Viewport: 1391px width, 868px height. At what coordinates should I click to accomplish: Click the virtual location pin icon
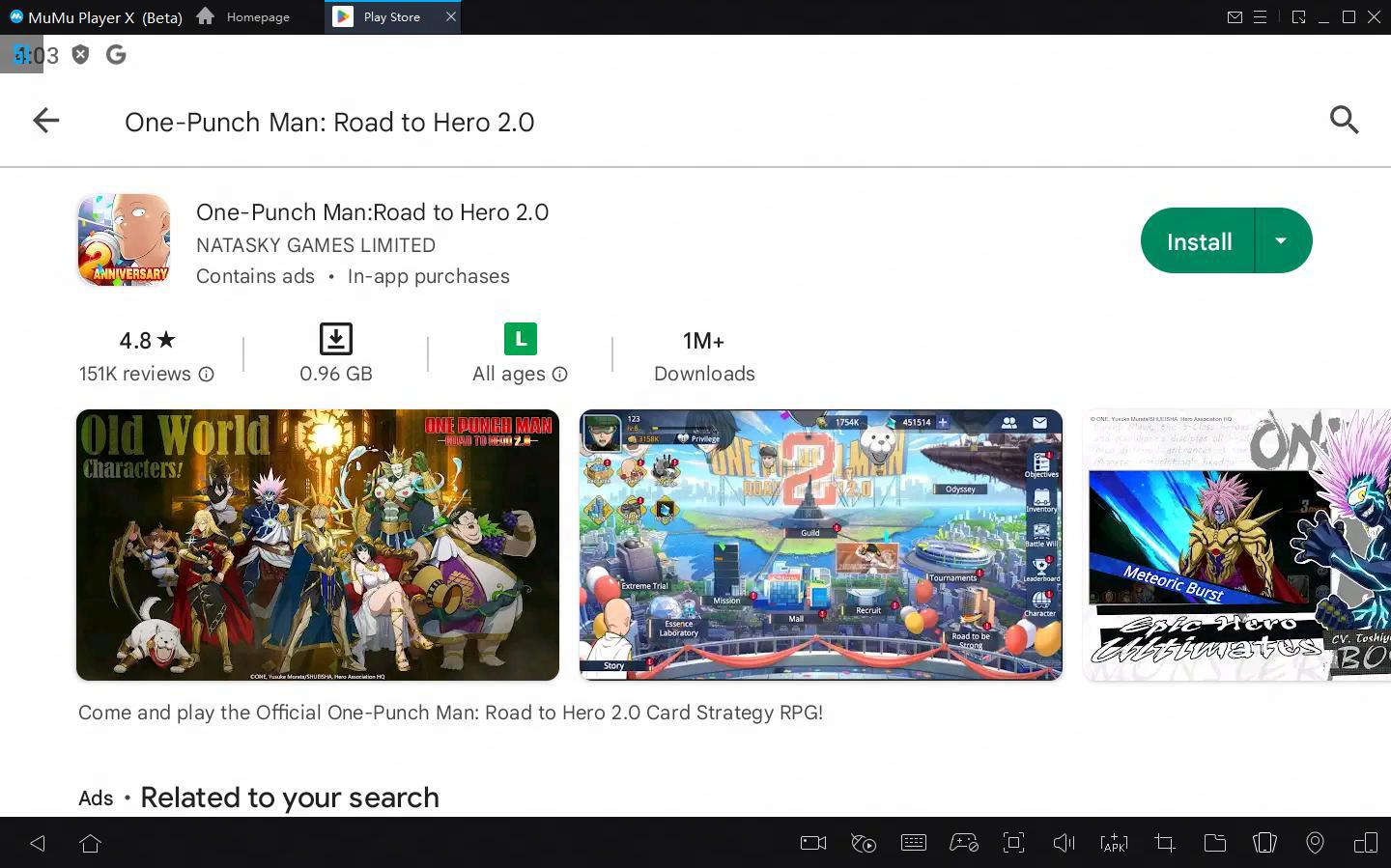(x=1315, y=843)
